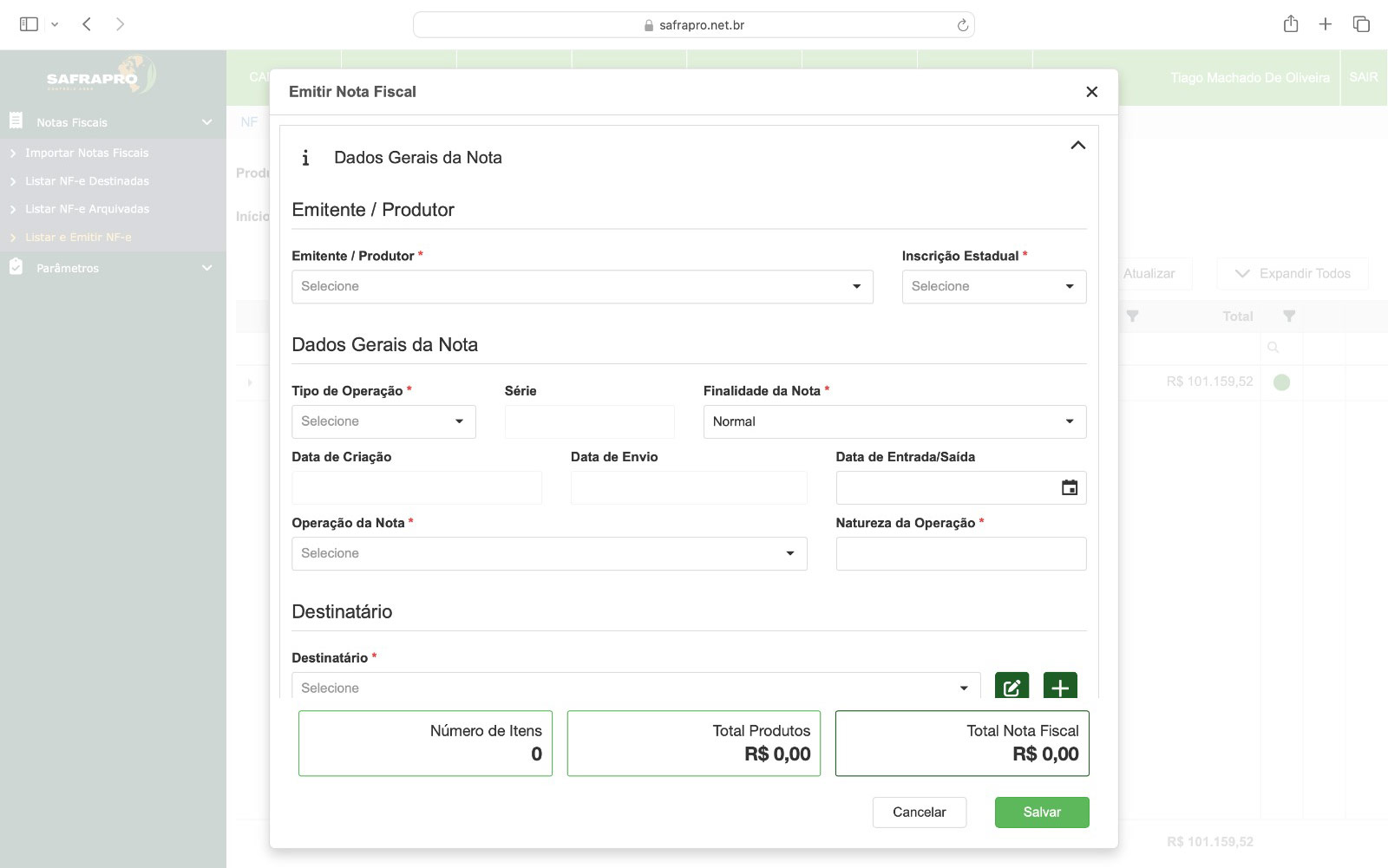Toggle the Safari sidebar
The image size is (1388, 868).
click(x=29, y=24)
